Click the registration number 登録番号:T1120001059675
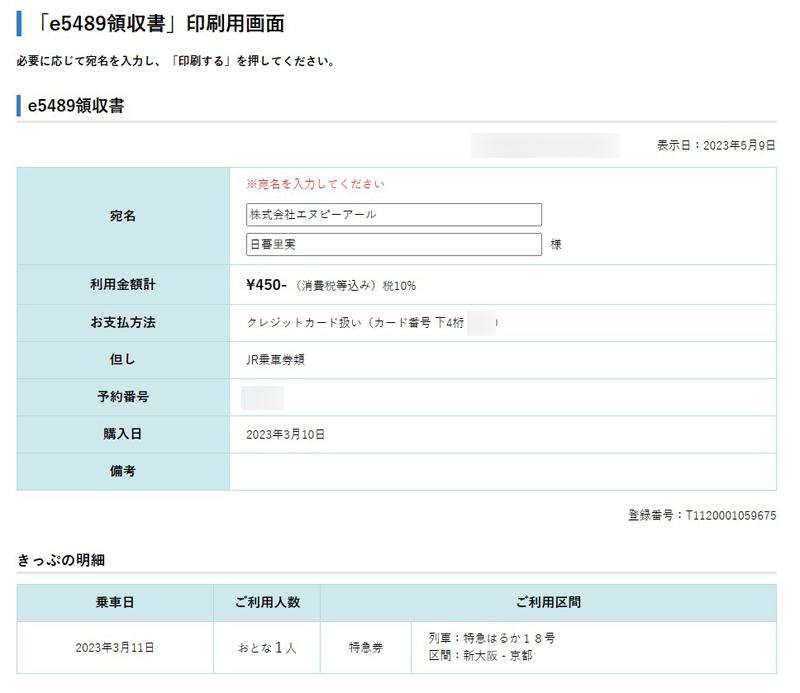 pos(702,515)
